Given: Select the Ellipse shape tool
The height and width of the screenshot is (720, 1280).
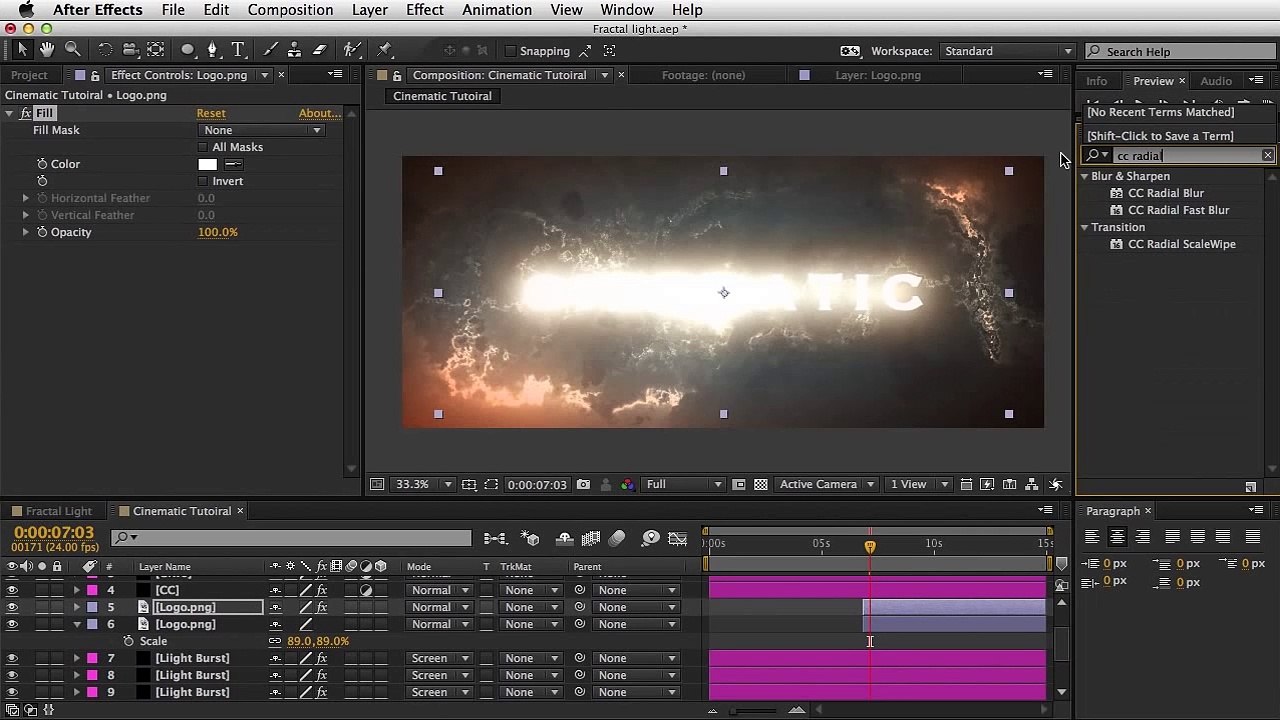Looking at the screenshot, I should tap(187, 49).
